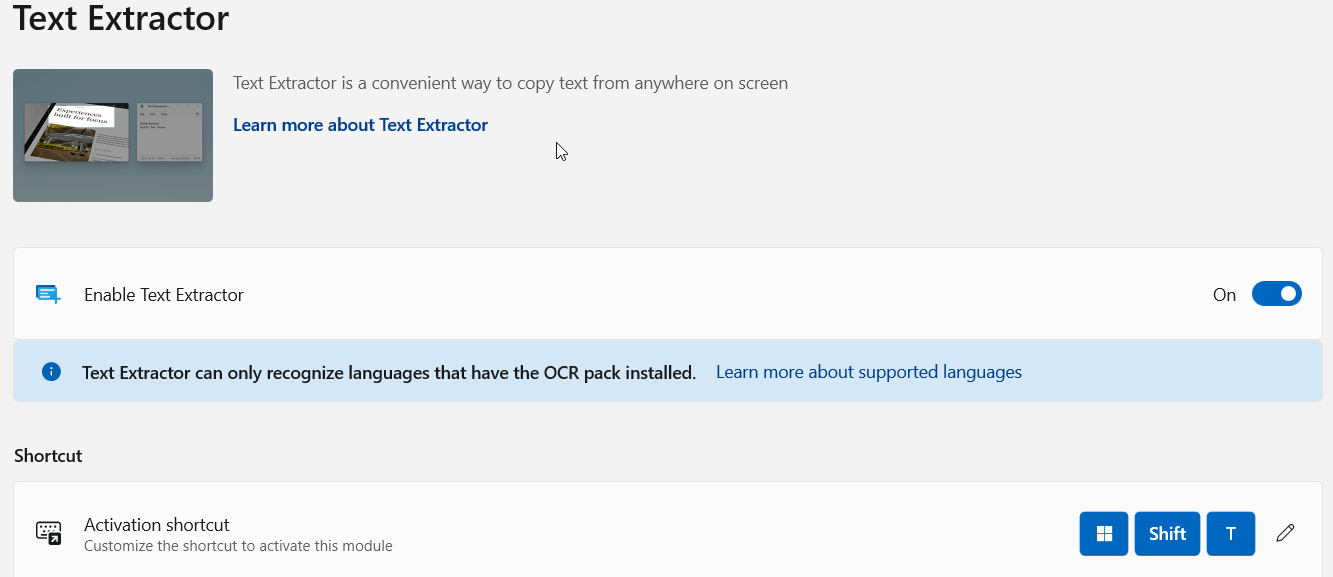Open Learn more about supported languages link
Image resolution: width=1333 pixels, height=577 pixels.
coord(868,372)
